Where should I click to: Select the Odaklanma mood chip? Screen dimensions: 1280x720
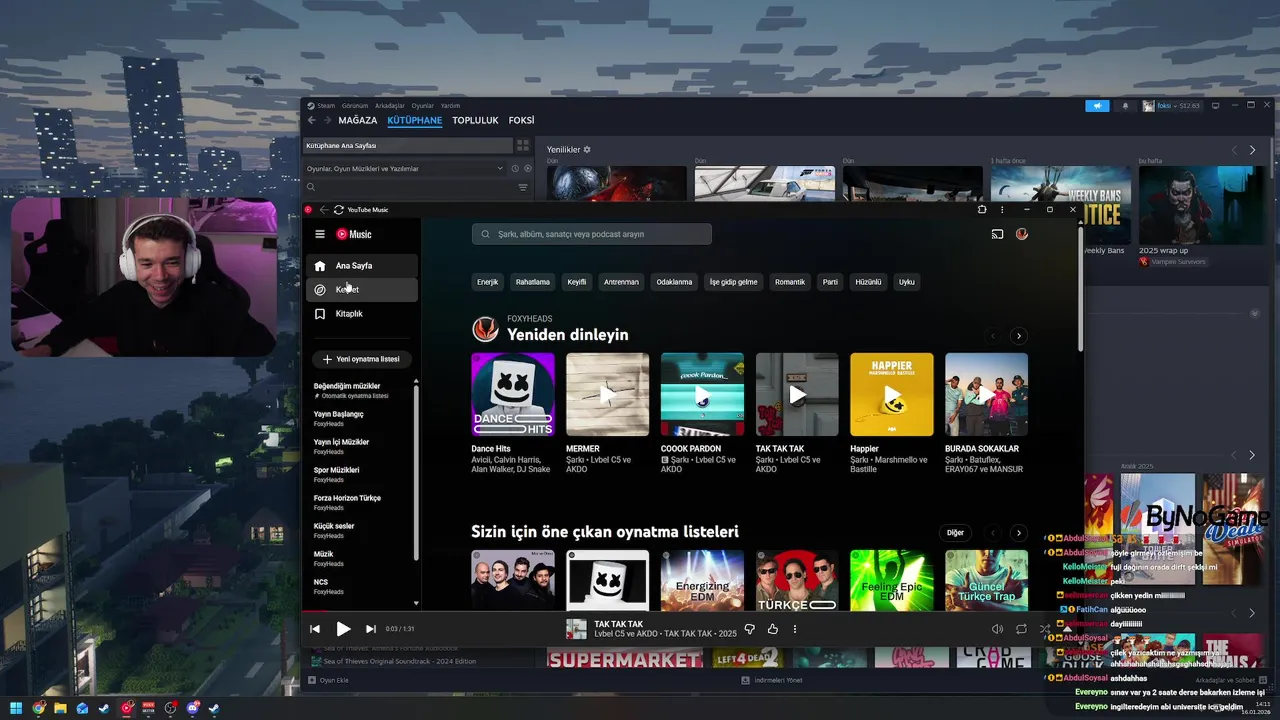(x=674, y=282)
